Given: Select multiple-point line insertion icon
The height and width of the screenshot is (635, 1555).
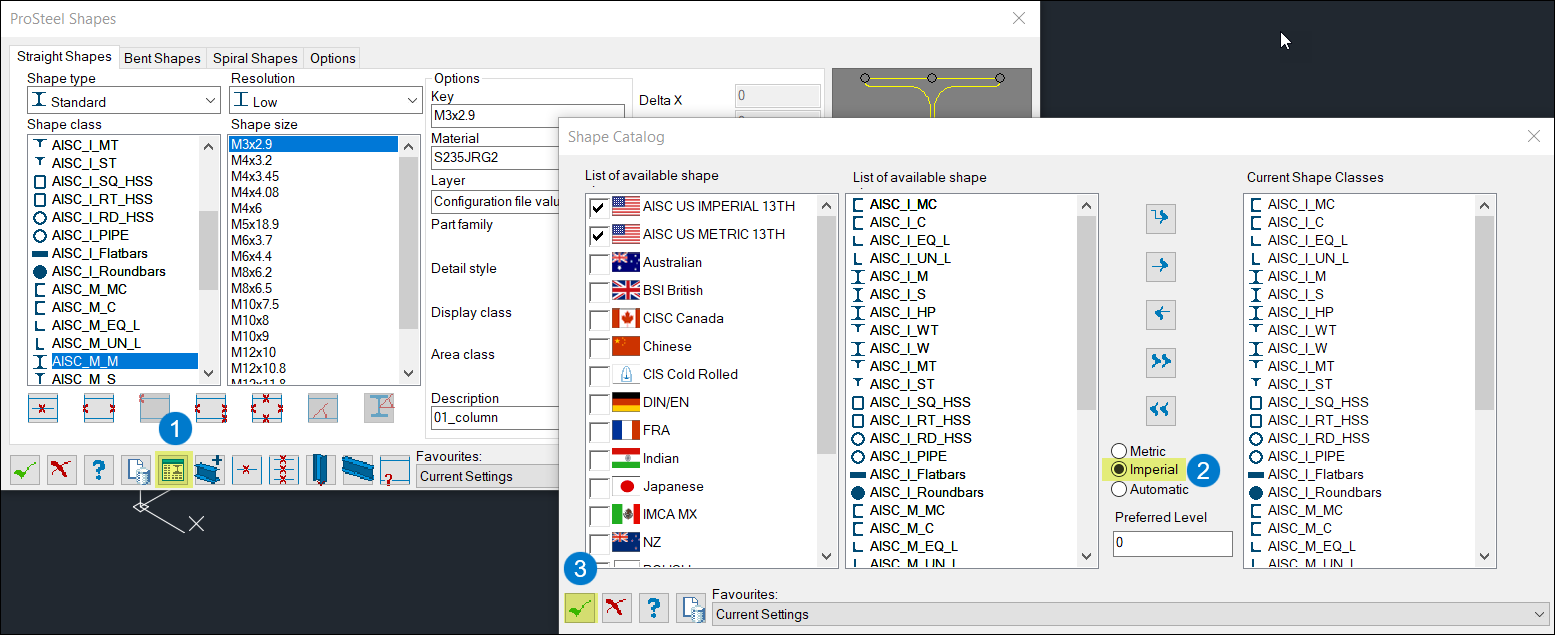Looking at the screenshot, I should (284, 469).
